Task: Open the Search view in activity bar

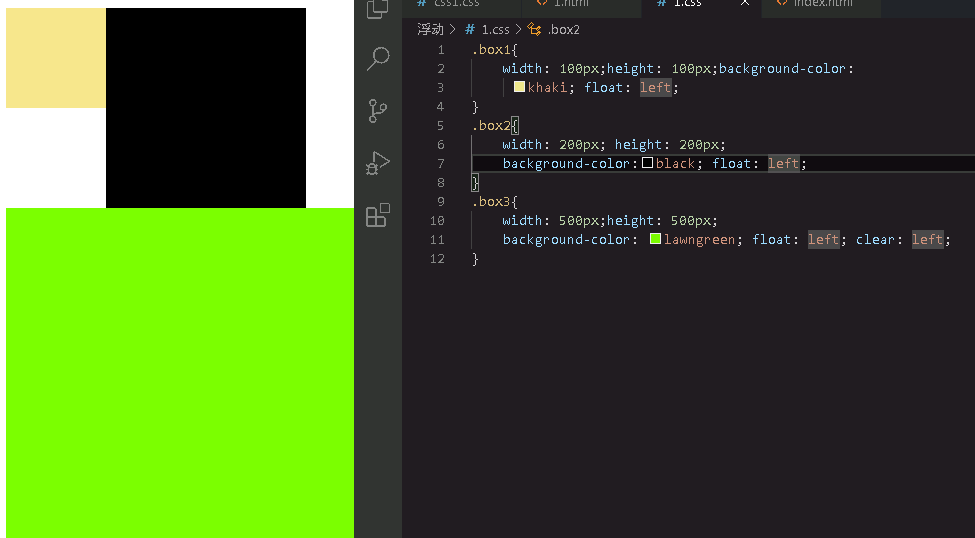Action: tap(377, 58)
